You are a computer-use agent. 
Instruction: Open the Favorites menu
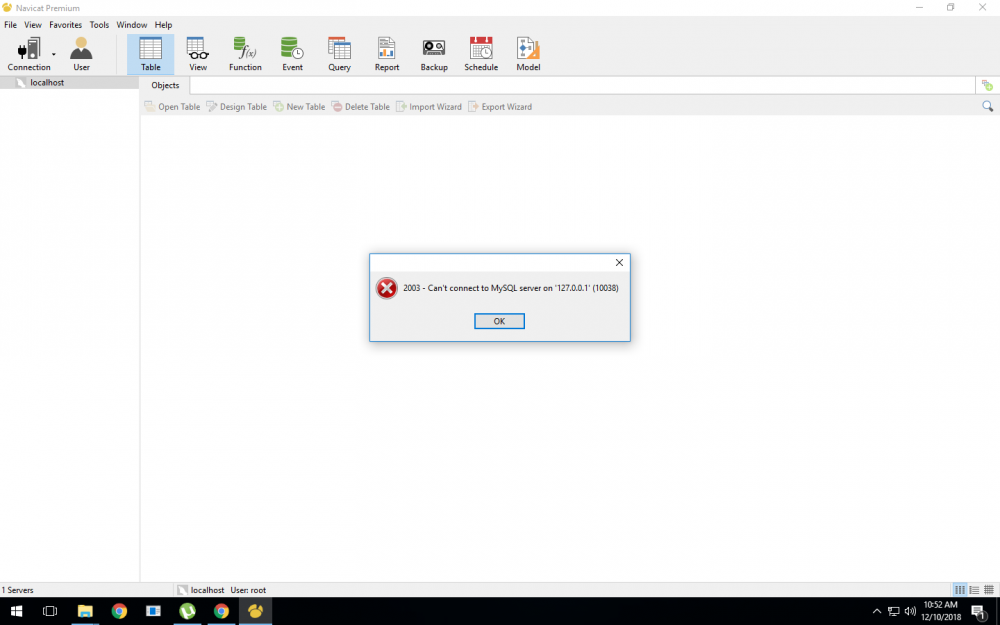[66, 25]
